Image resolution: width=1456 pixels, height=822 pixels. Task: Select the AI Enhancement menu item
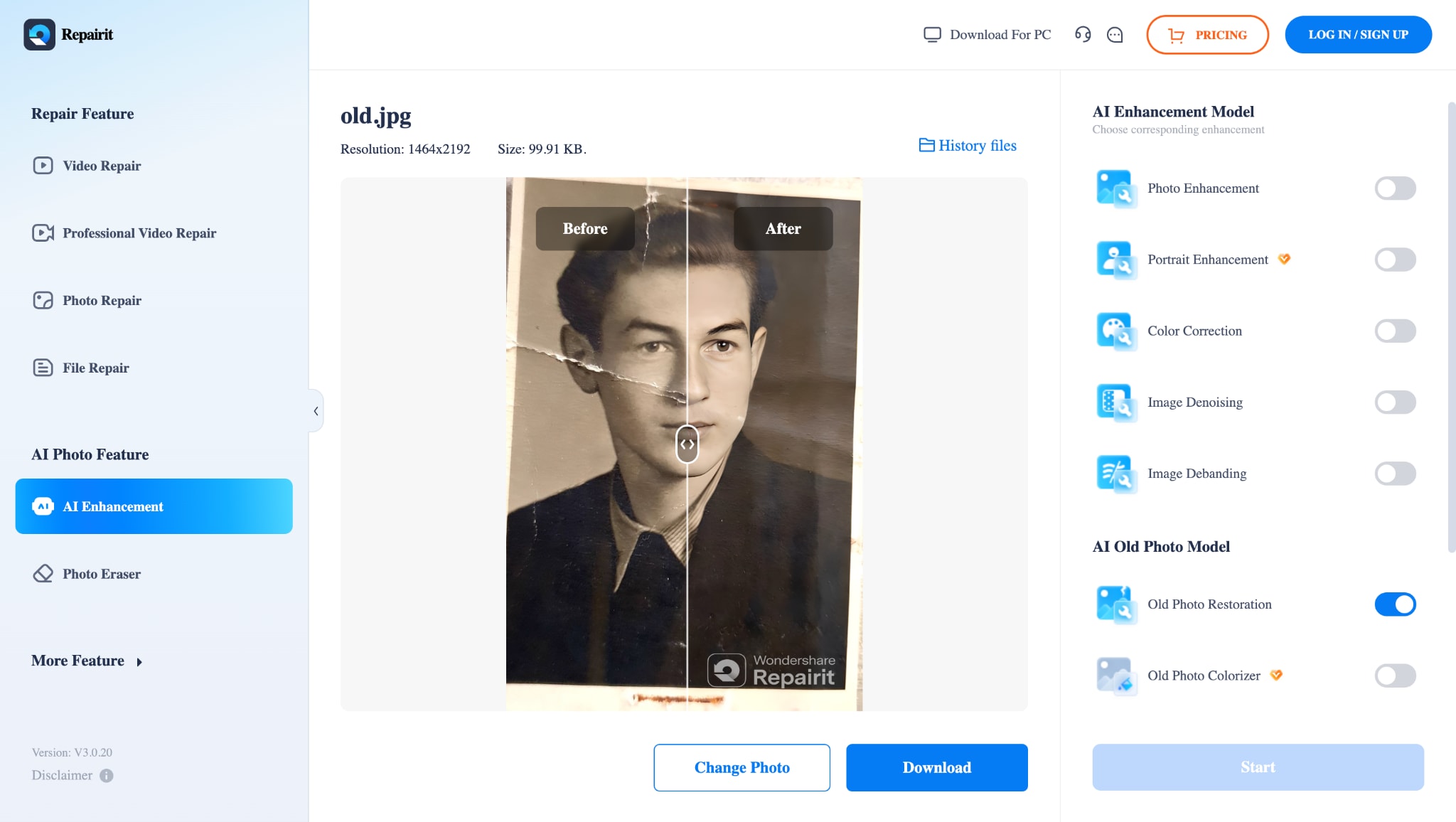click(x=154, y=506)
